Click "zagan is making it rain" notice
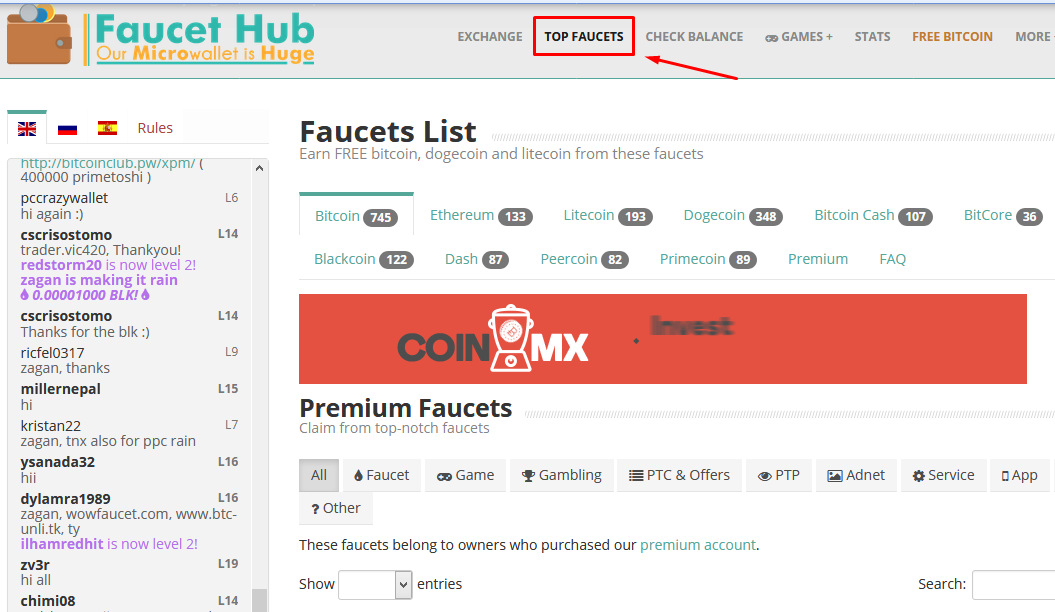The image size is (1055, 612). (x=99, y=280)
